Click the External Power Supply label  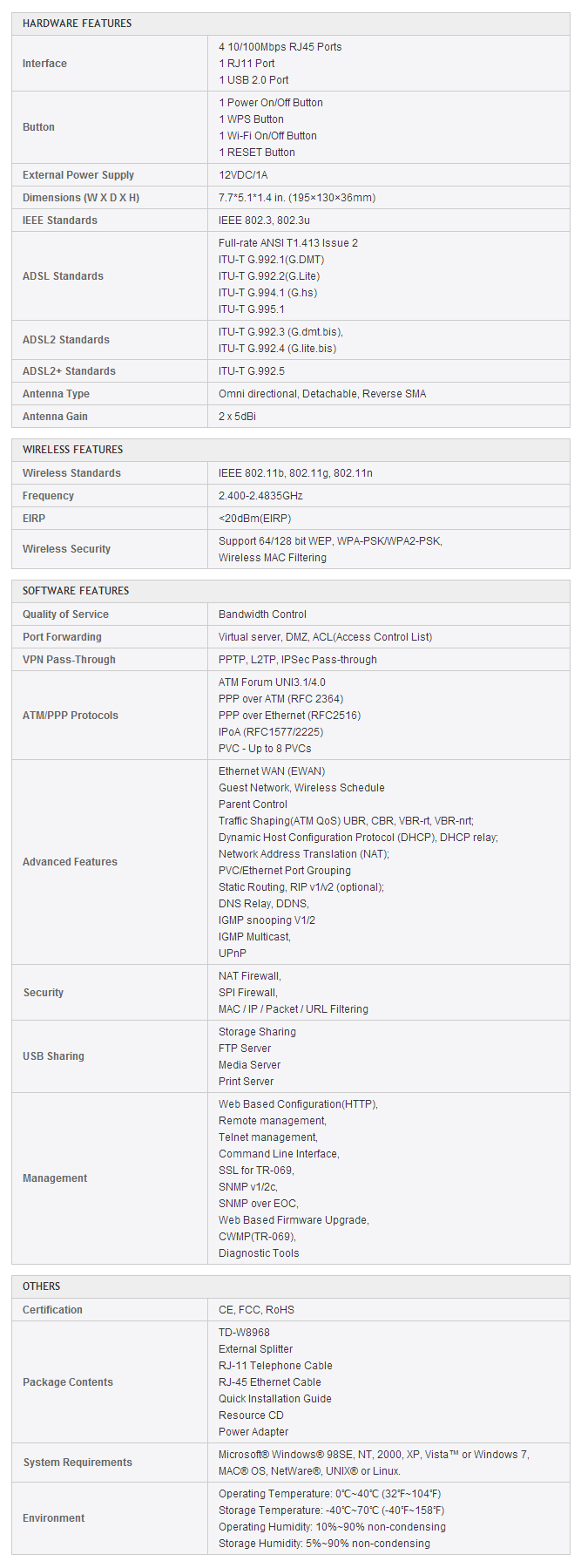point(78,175)
